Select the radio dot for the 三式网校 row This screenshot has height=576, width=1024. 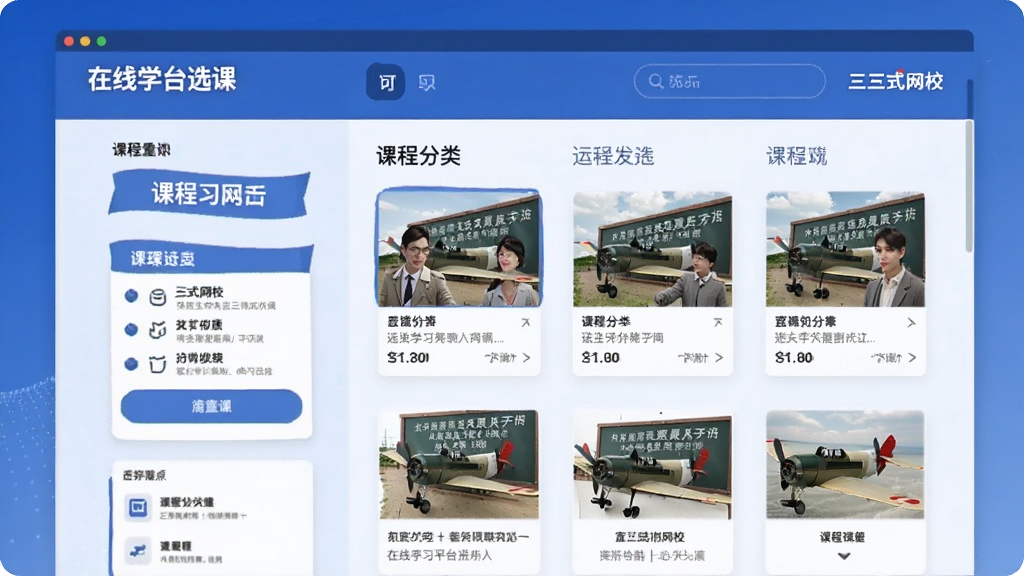(131, 296)
